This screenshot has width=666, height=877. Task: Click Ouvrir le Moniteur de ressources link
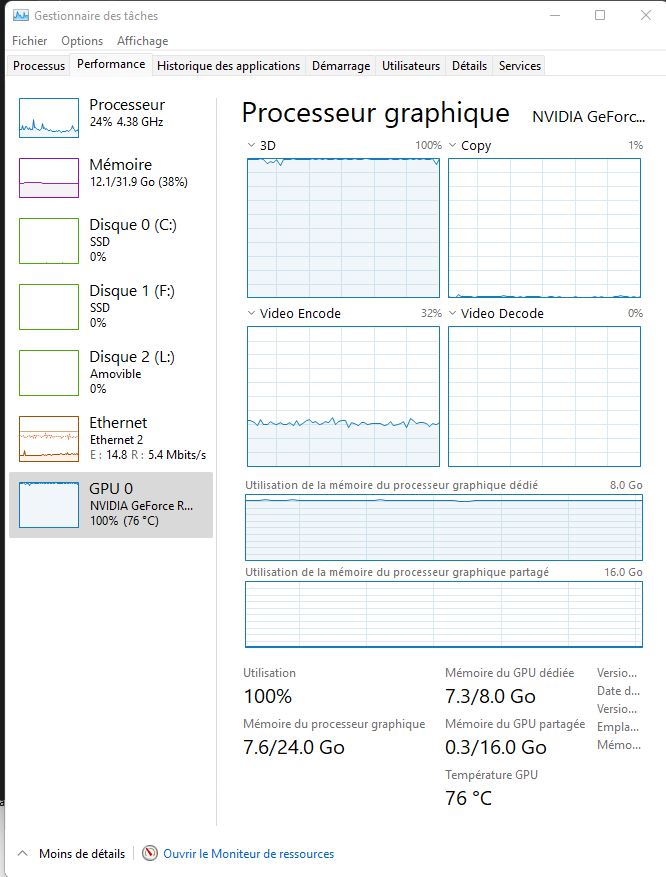pyautogui.click(x=248, y=854)
